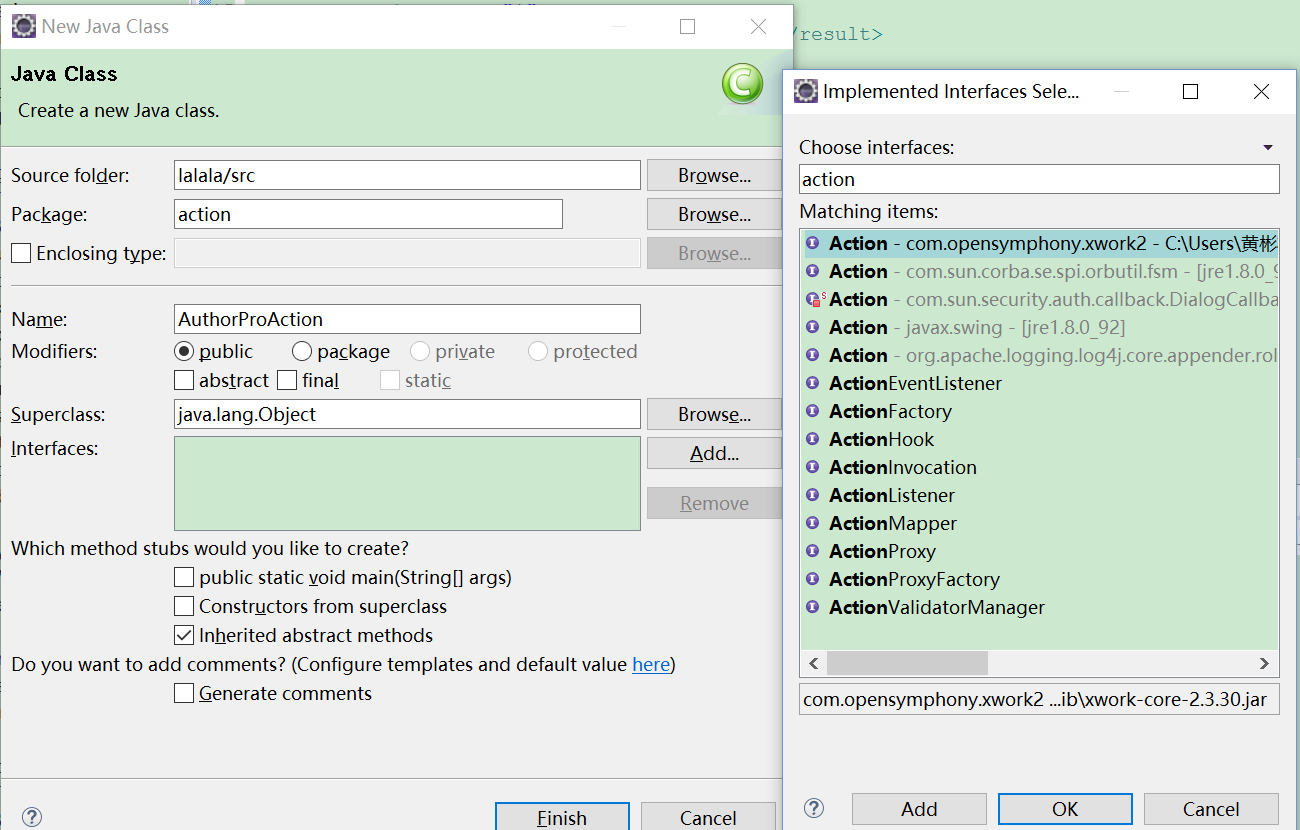The height and width of the screenshot is (830, 1300).
Task: Click the help icon in Implemented Interfaces Selection dialog
Action: [814, 808]
